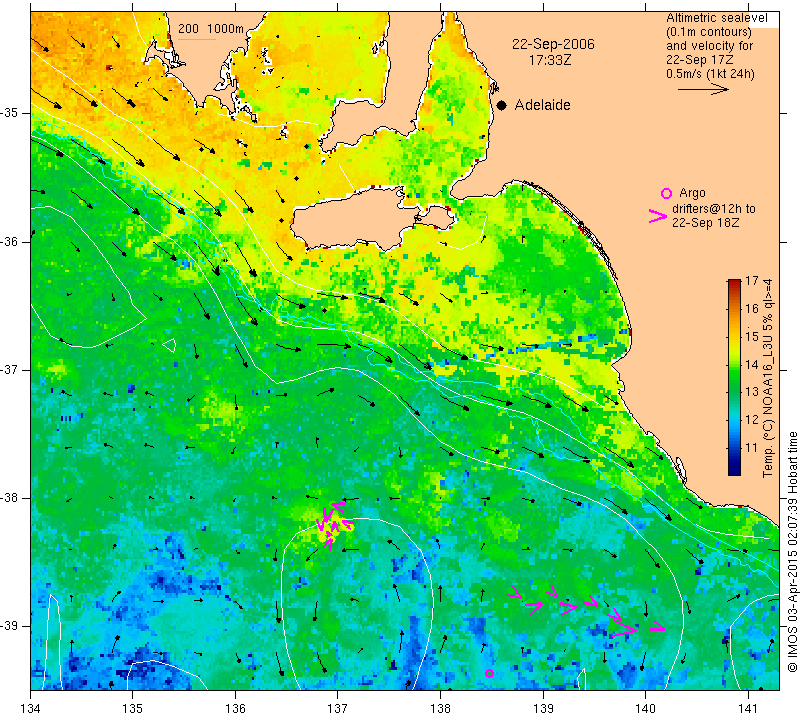Click the dark red 17°C end of colorbar
The height and width of the screenshot is (720, 800).
click(x=734, y=282)
